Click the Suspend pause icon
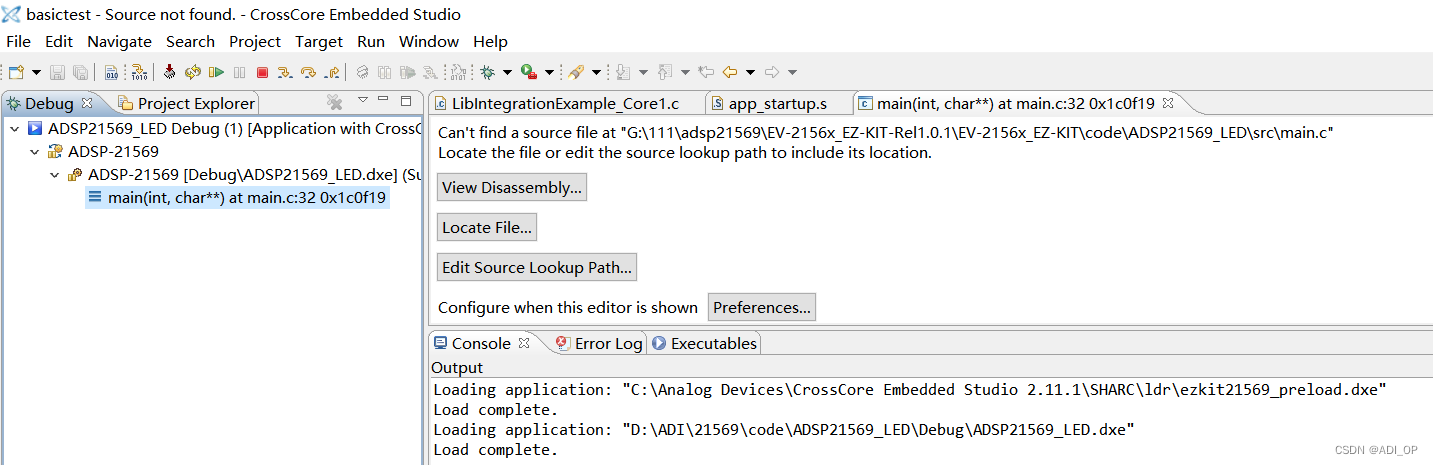 coord(239,72)
